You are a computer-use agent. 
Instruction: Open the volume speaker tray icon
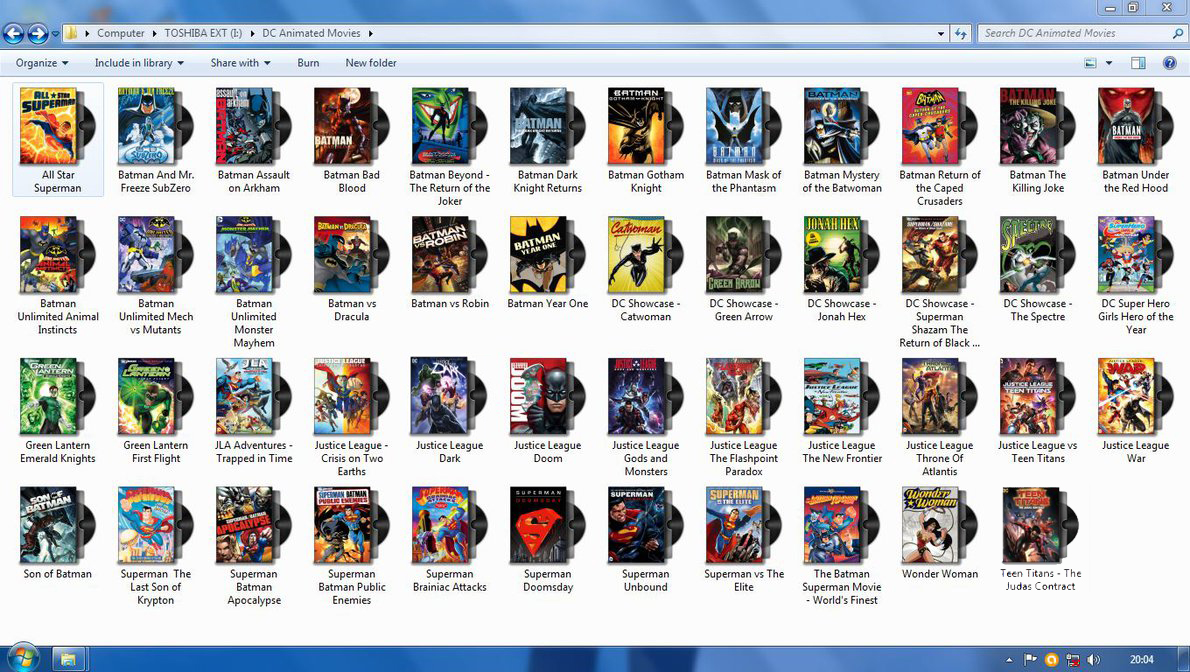[x=1093, y=660]
